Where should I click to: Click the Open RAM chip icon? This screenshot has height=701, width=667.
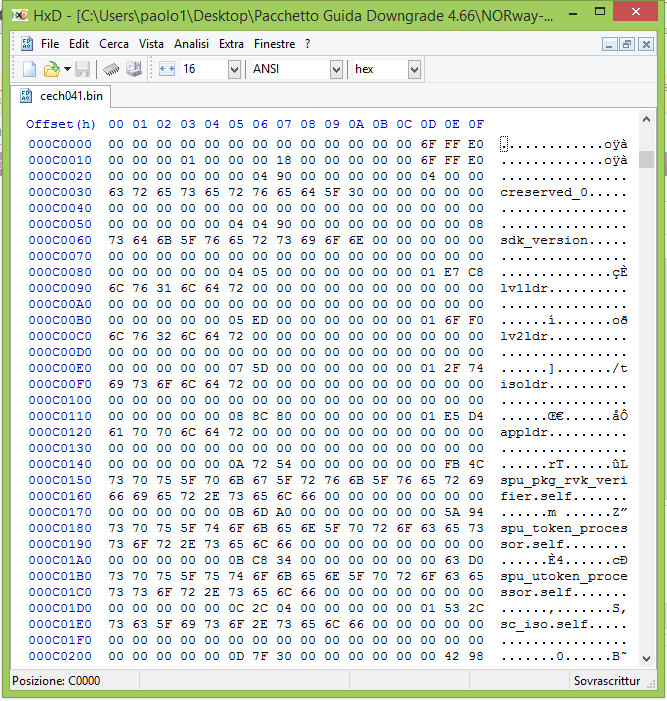(x=111, y=69)
